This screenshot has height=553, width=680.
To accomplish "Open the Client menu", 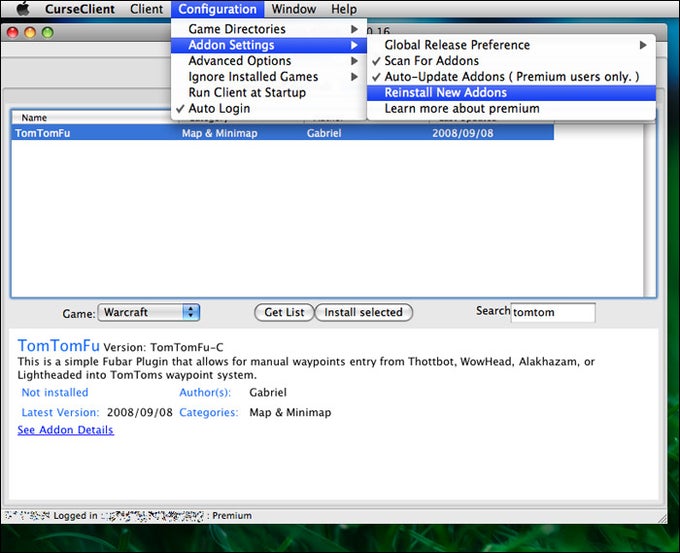I will [x=146, y=9].
